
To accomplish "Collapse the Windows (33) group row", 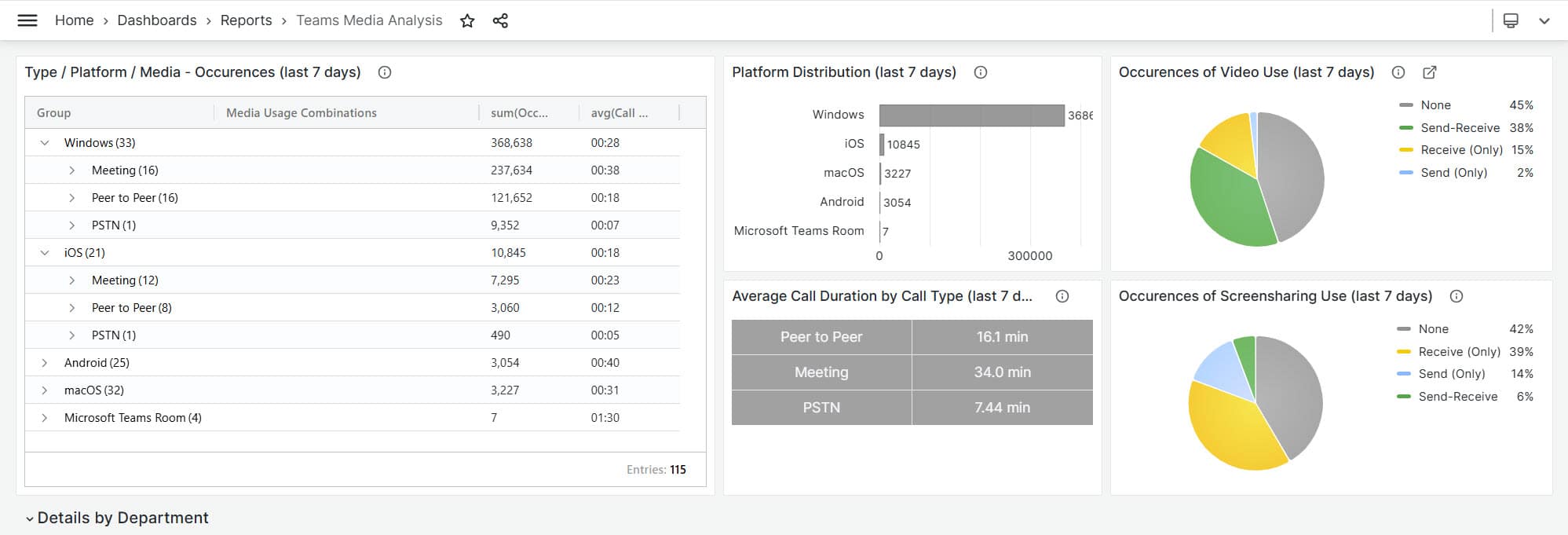I will pos(45,143).
